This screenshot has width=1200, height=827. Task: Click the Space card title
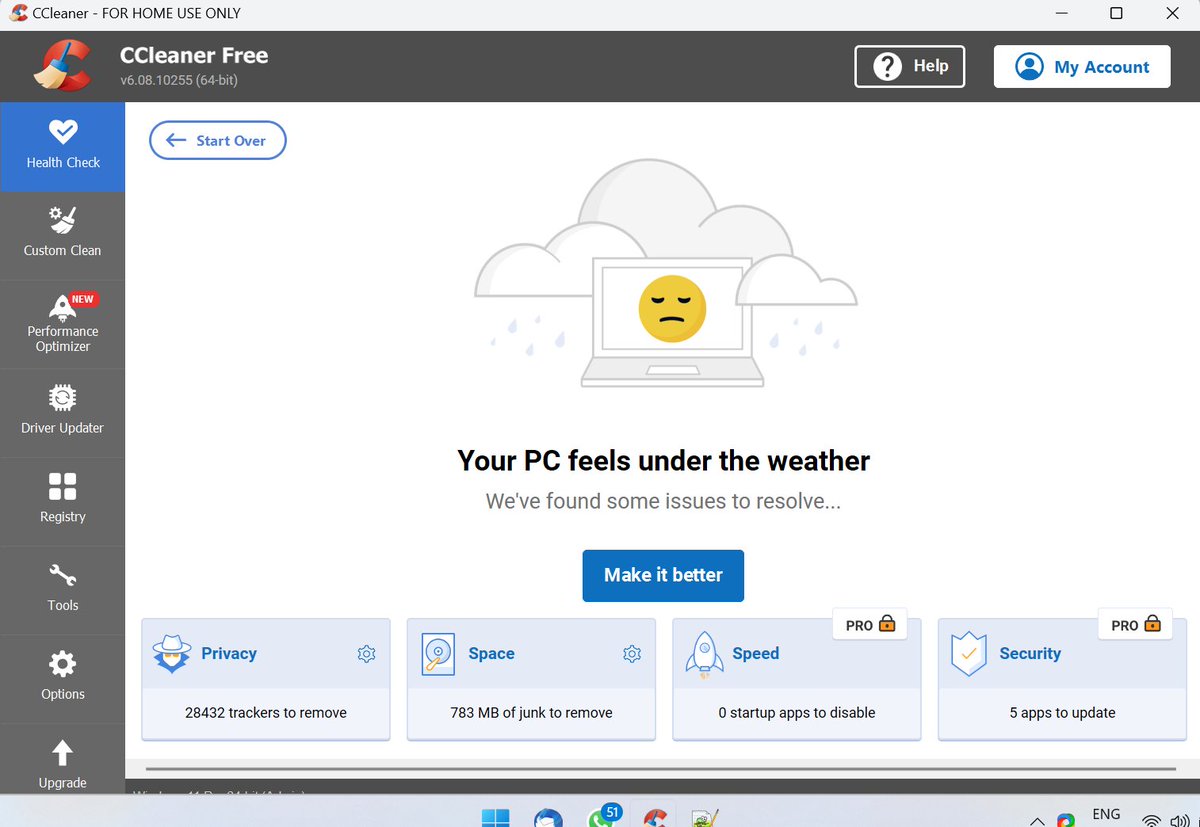pos(491,654)
